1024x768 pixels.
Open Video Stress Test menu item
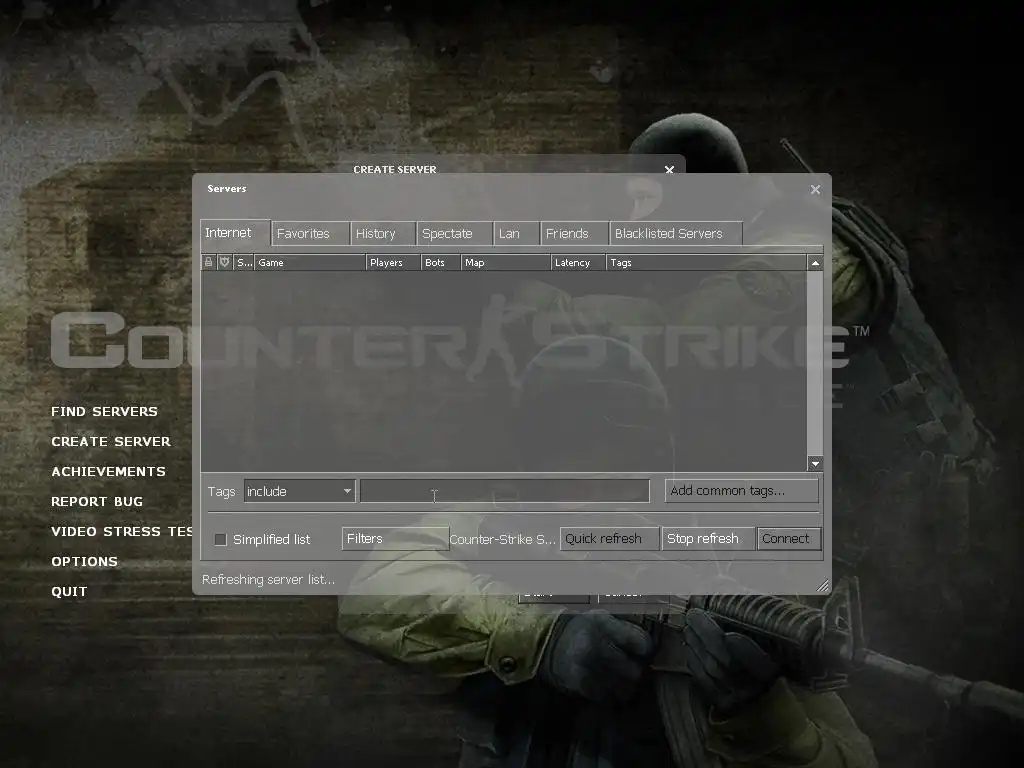[x=121, y=532]
